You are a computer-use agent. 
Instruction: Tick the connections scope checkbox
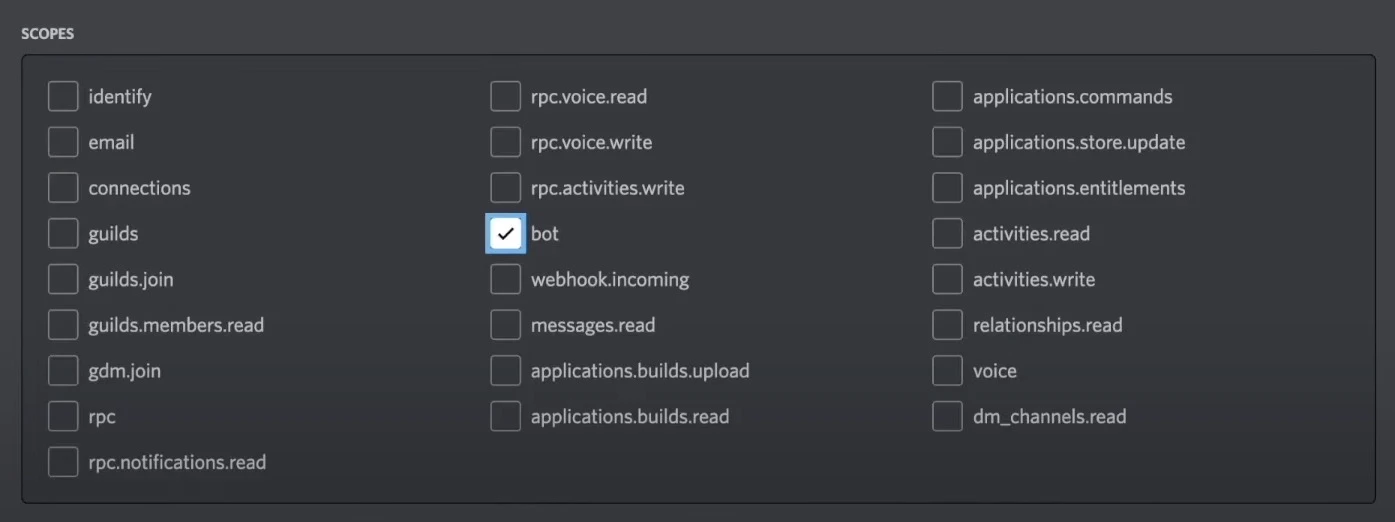click(63, 188)
